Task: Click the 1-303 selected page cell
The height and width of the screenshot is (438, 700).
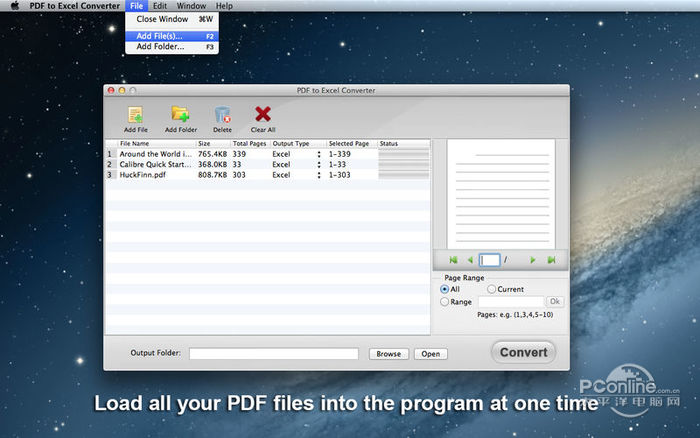Action: pos(339,175)
